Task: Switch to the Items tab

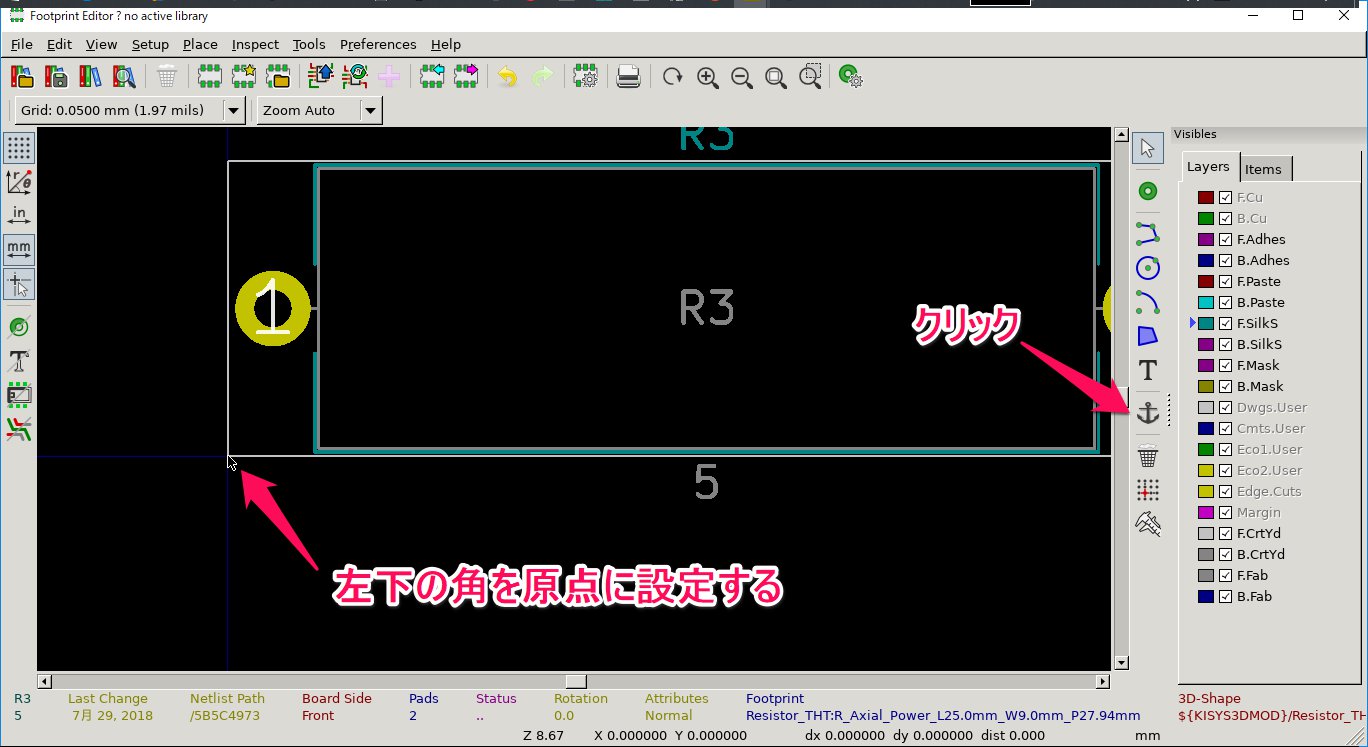Action: [1263, 169]
